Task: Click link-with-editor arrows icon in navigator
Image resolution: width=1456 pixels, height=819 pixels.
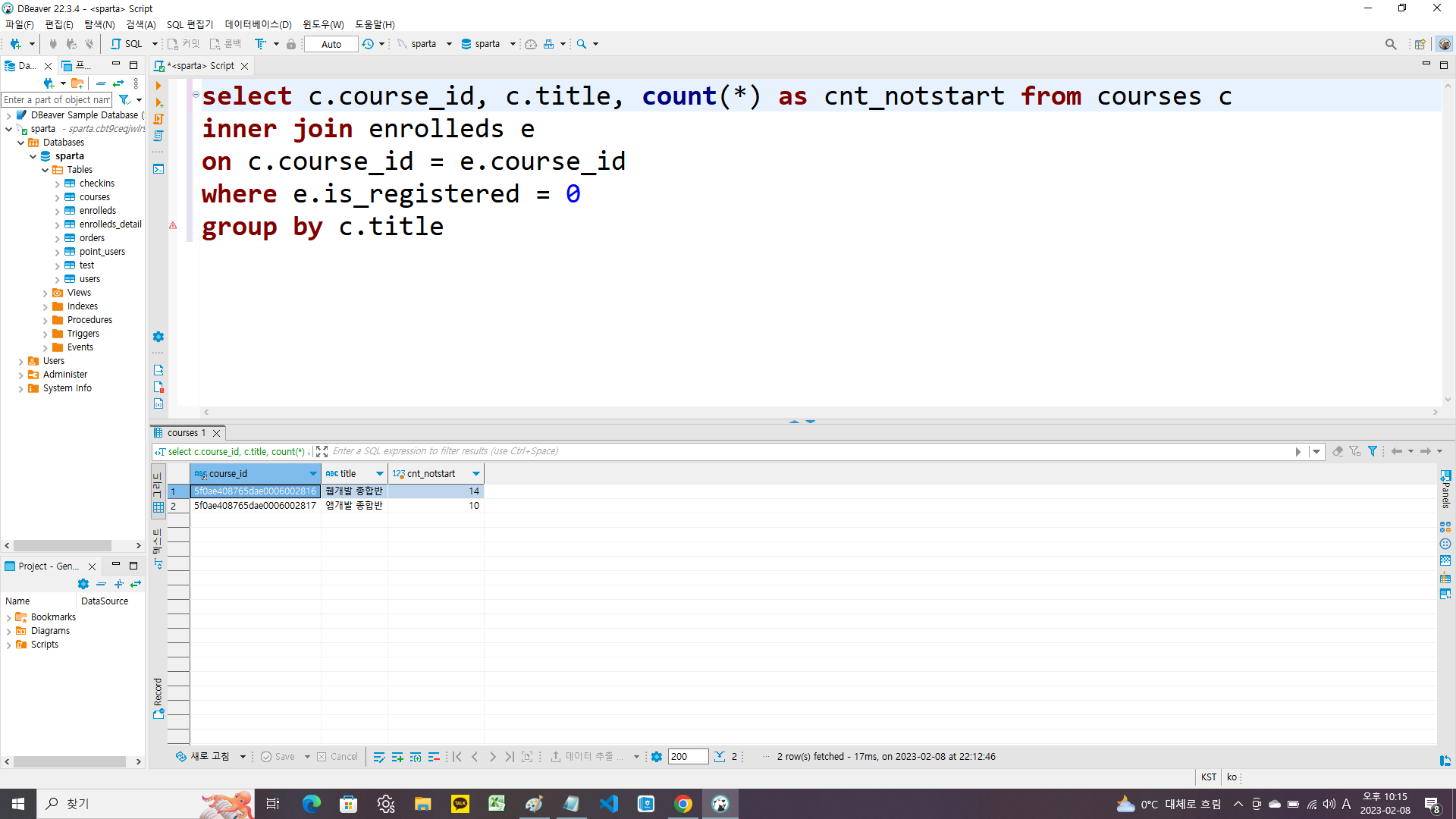Action: (x=118, y=83)
